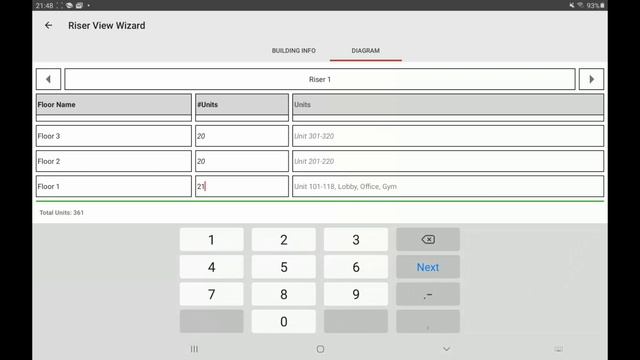Hide keyboard with down chevron

tap(446, 349)
